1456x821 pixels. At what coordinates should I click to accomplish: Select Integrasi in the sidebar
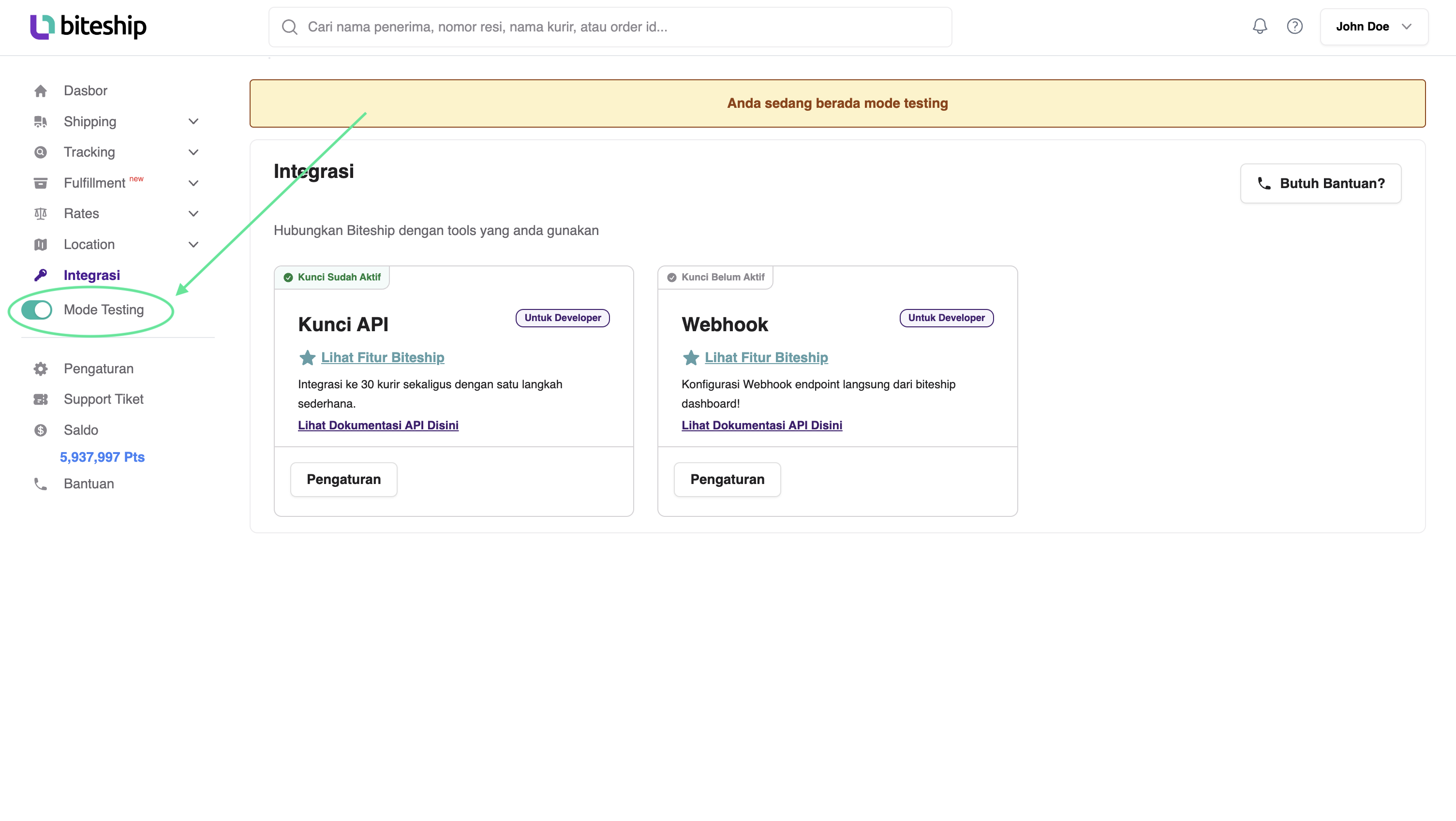91,275
